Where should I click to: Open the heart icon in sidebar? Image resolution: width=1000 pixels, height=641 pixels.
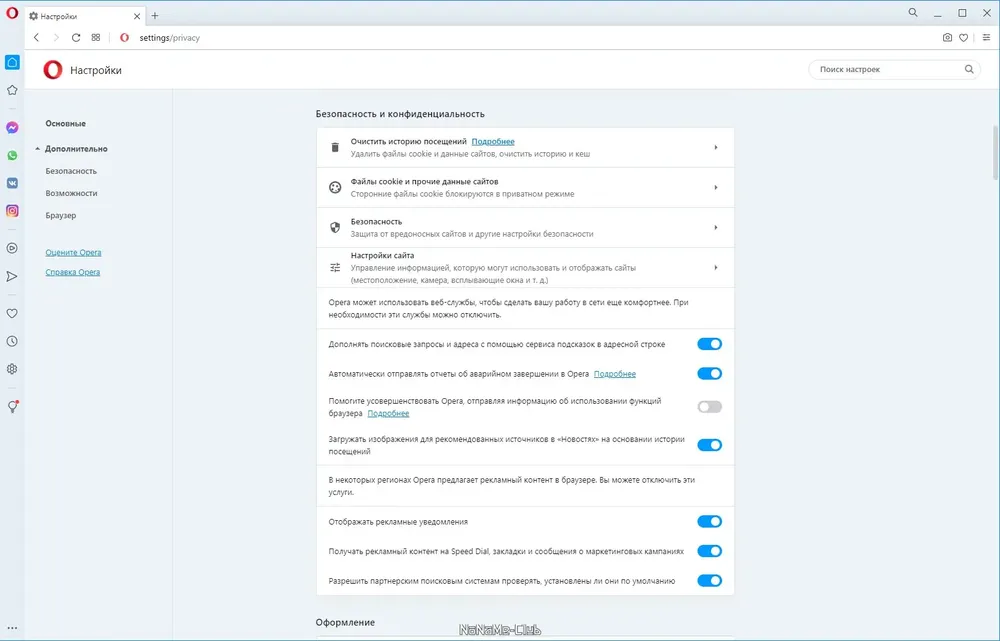(x=12, y=313)
